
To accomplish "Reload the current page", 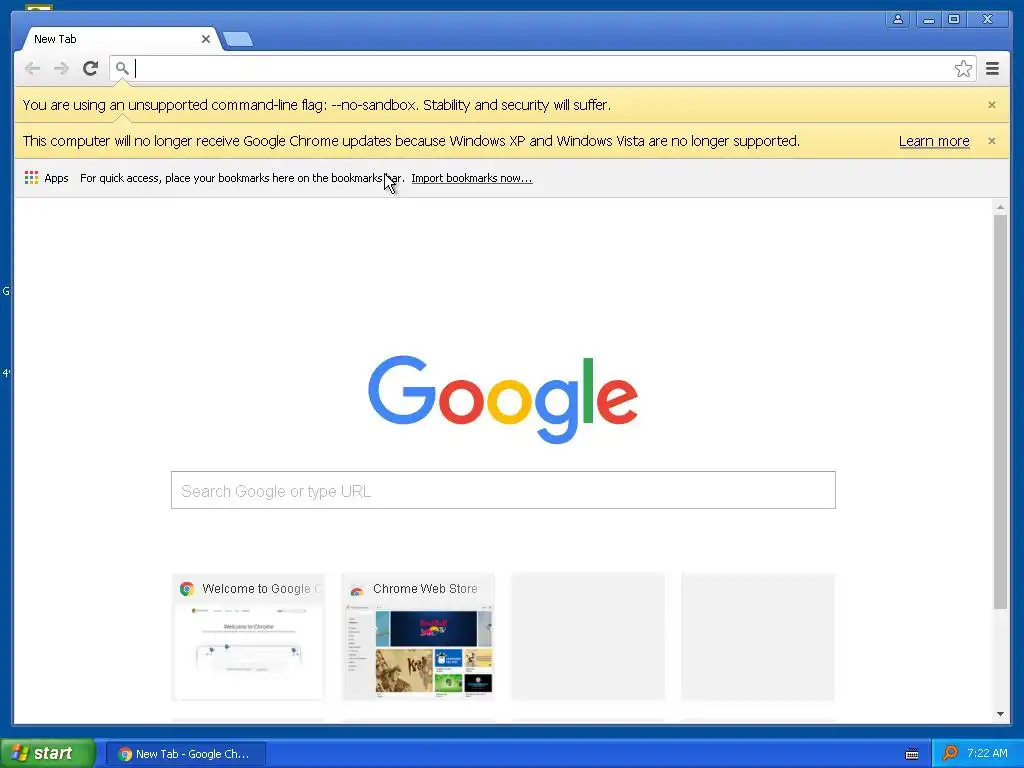I will point(91,69).
